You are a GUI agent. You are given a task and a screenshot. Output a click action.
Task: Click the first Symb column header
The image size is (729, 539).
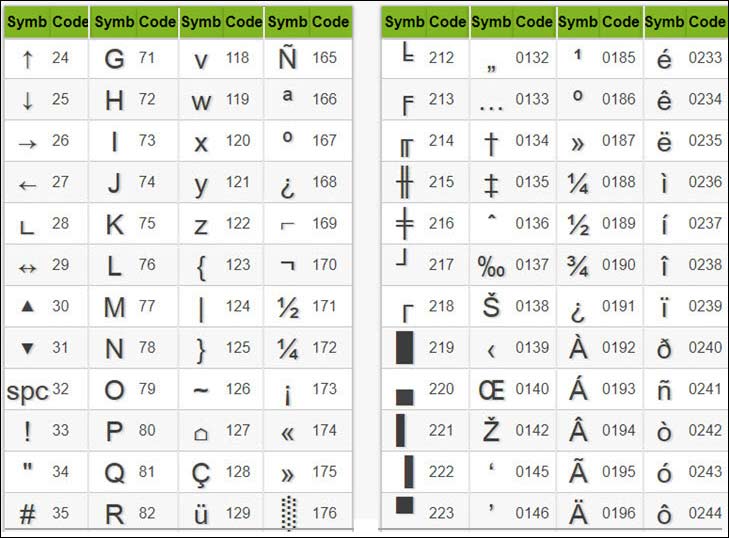(x=27, y=22)
